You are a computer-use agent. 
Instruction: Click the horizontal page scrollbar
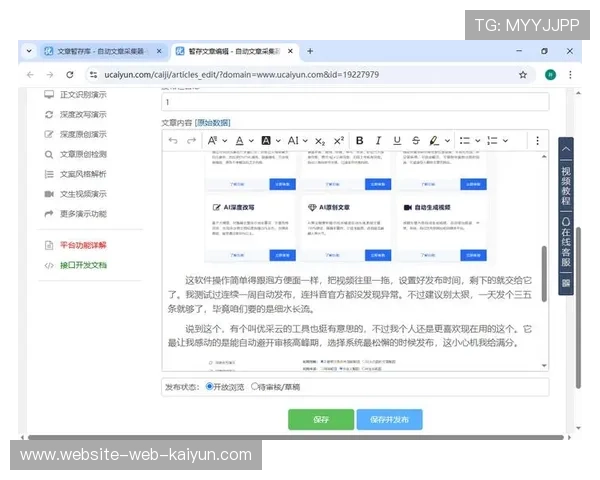(295, 437)
